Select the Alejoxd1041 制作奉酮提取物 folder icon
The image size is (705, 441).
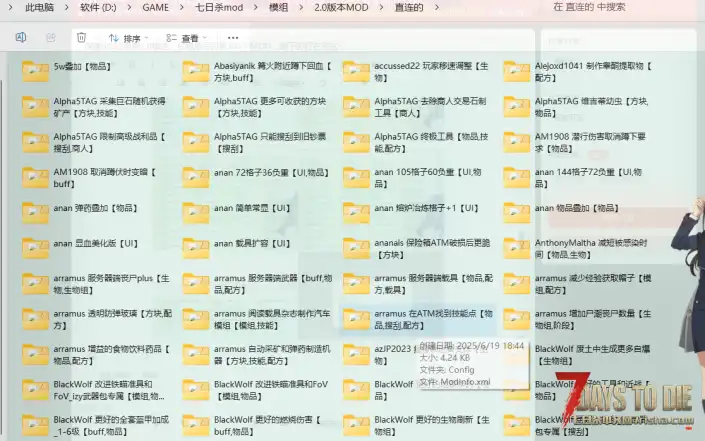(x=517, y=71)
